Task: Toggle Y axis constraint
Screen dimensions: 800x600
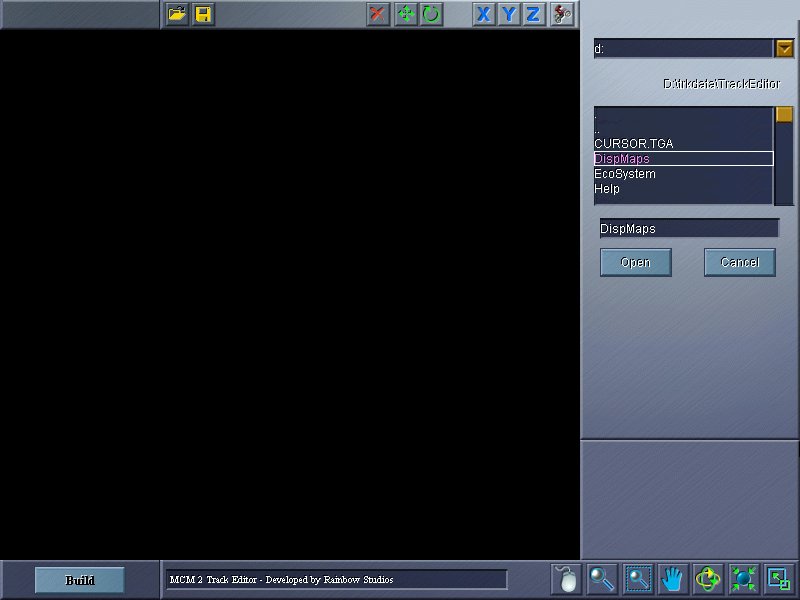Action: 509,14
